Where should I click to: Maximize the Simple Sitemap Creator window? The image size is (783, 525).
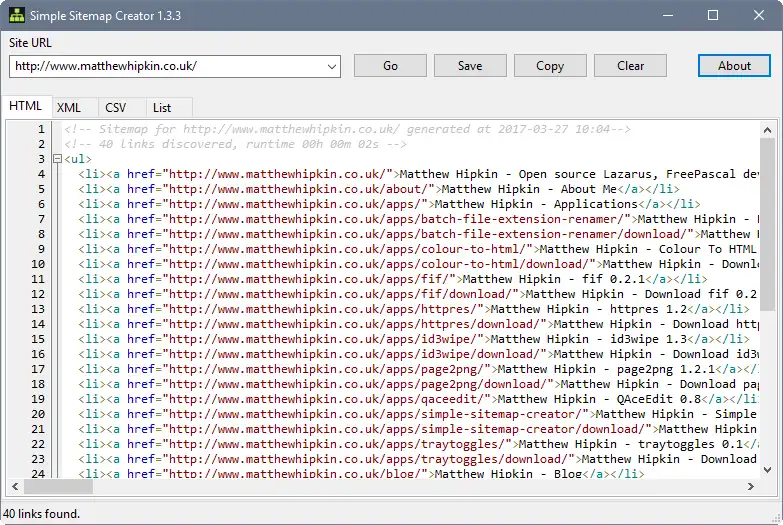[713, 15]
